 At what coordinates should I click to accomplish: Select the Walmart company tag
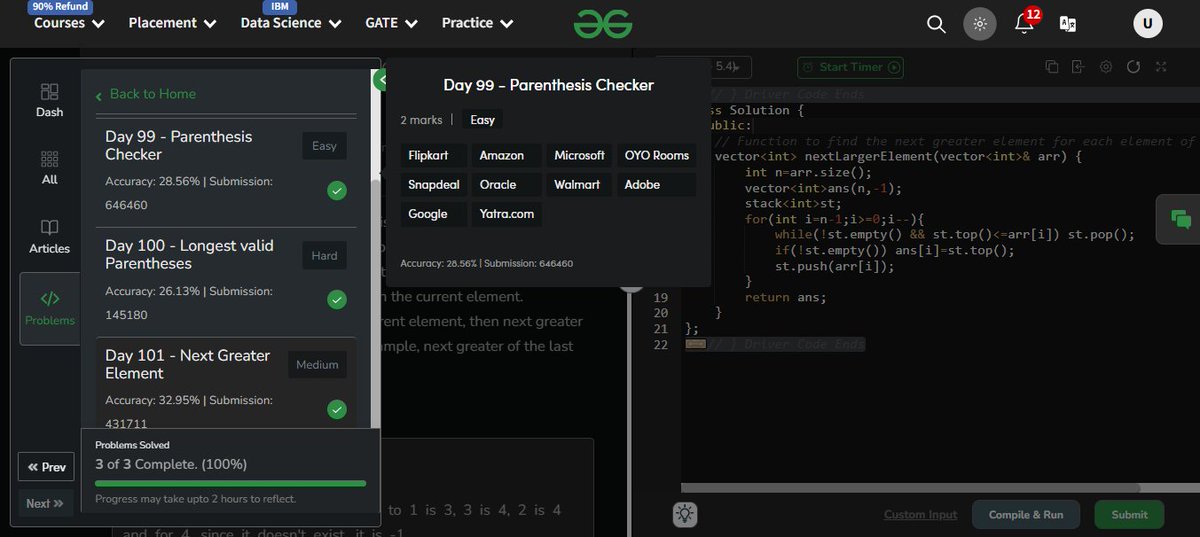[x=577, y=184]
